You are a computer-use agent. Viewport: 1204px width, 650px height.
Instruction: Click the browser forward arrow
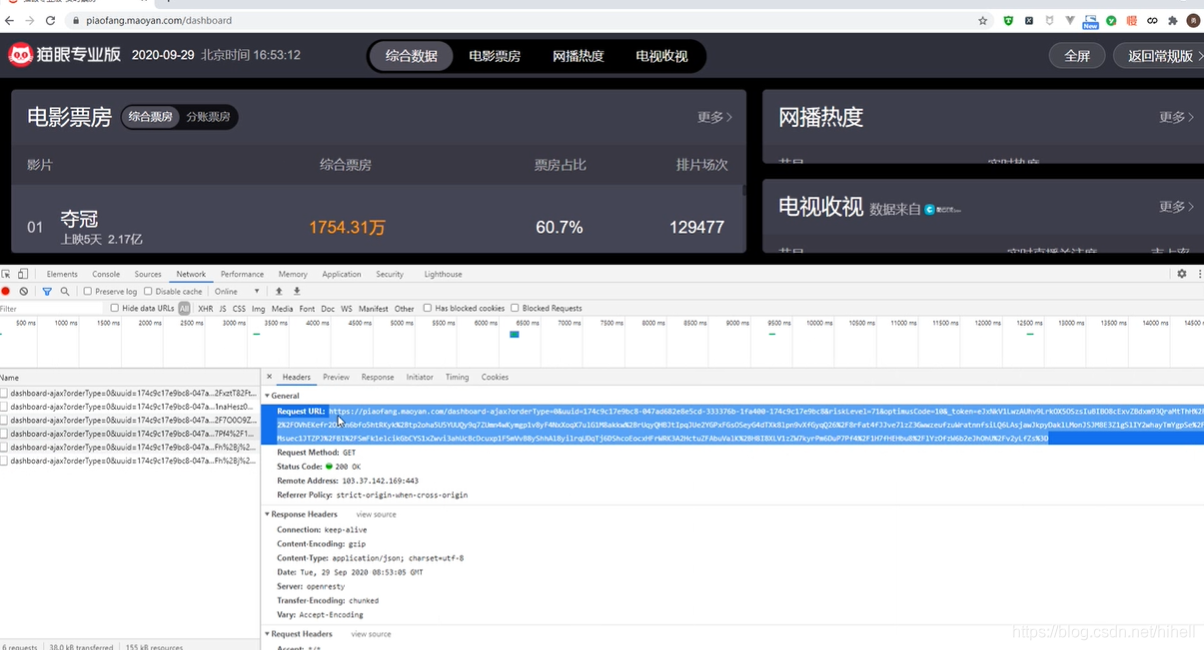[30, 20]
